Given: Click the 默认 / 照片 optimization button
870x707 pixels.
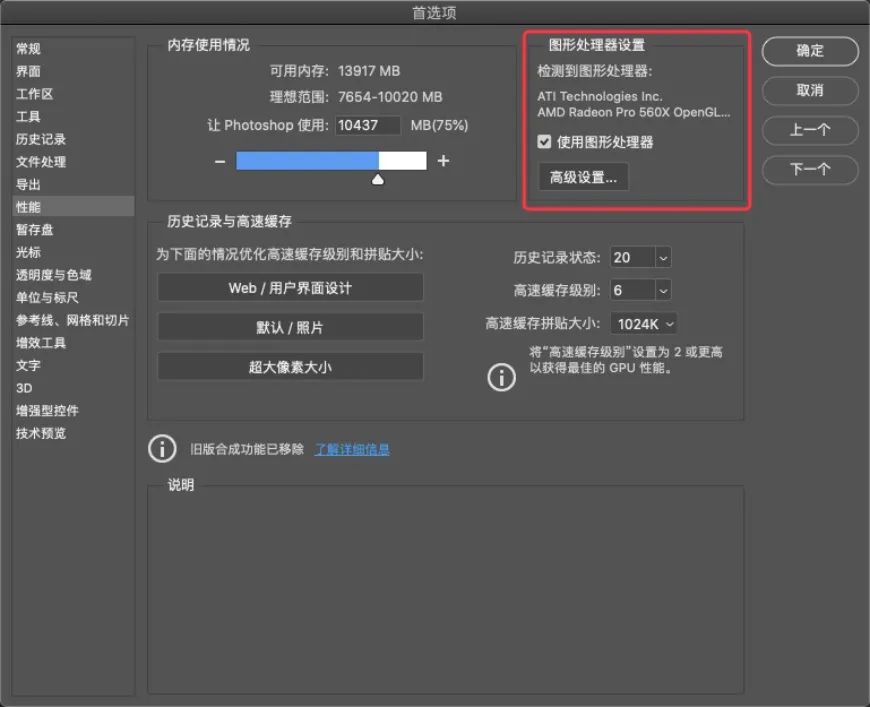Looking at the screenshot, I should pyautogui.click(x=290, y=327).
